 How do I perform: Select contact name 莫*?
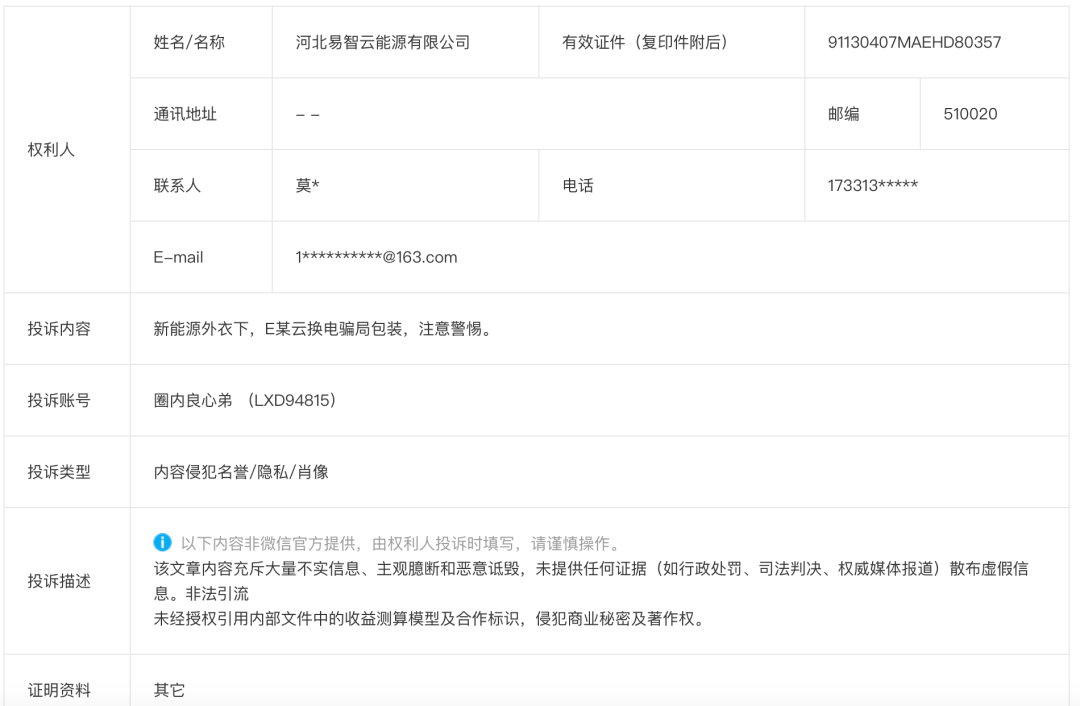click(x=307, y=185)
